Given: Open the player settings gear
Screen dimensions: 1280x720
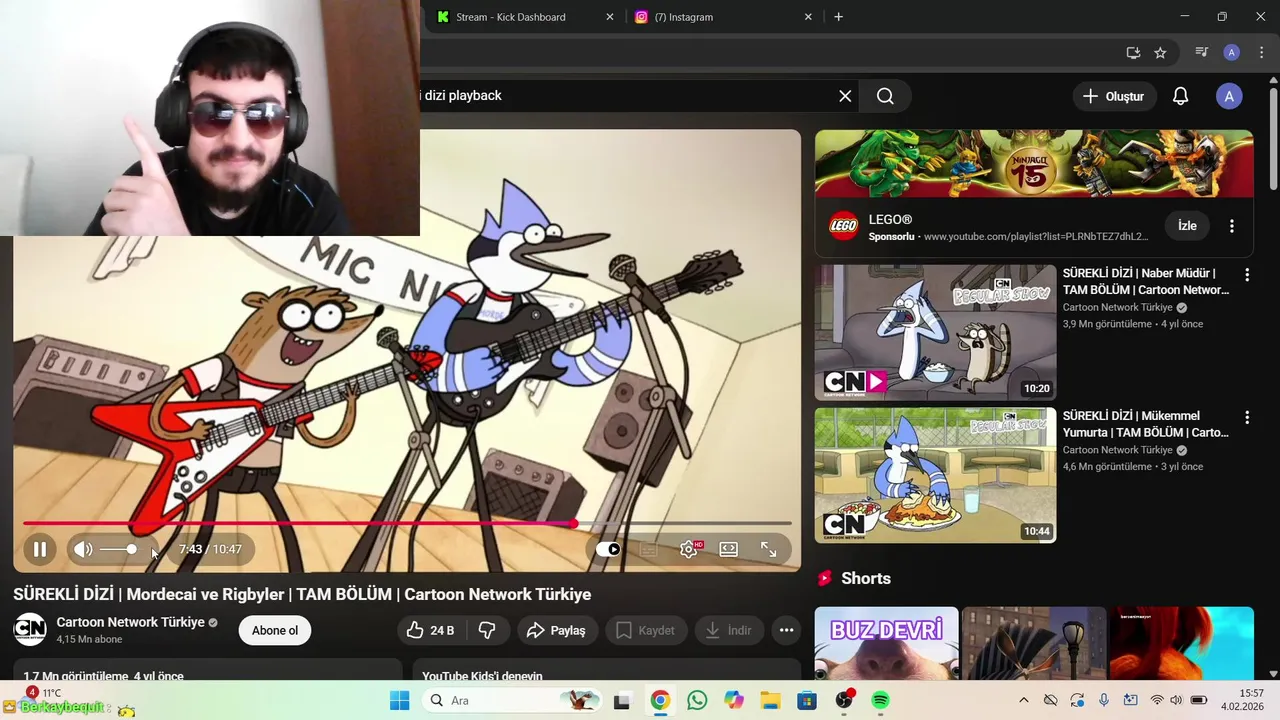Looking at the screenshot, I should pos(689,549).
